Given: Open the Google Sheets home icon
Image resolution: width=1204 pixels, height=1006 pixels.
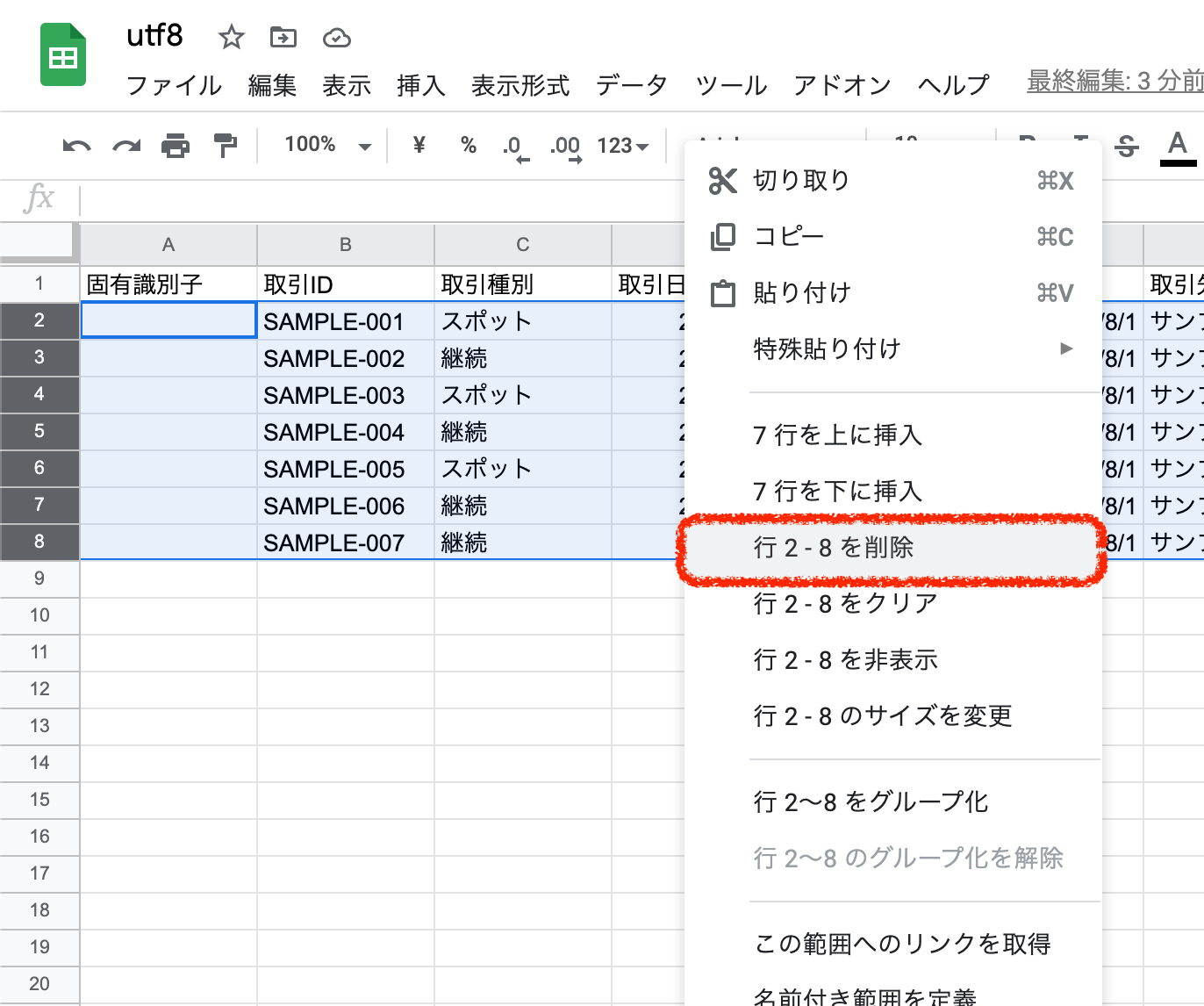Looking at the screenshot, I should [x=63, y=56].
